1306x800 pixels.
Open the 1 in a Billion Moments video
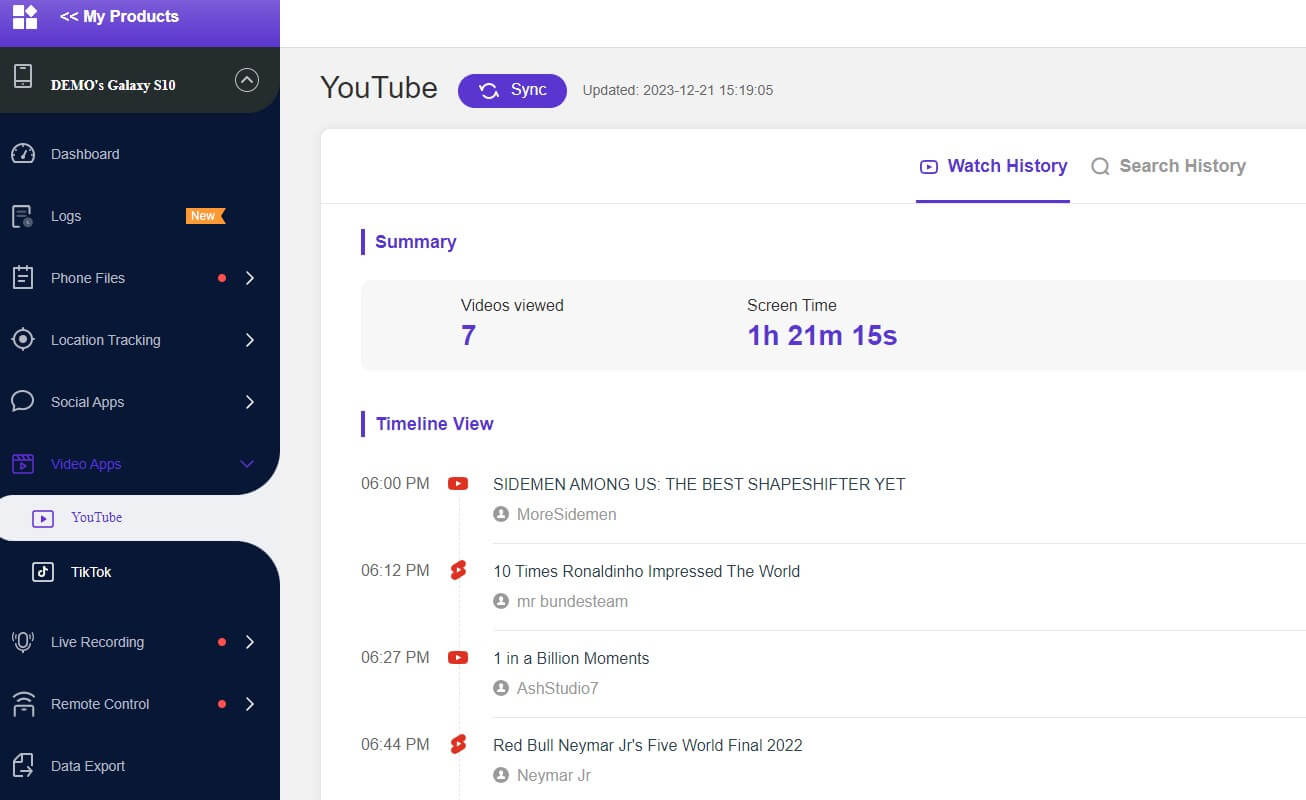tap(571, 658)
